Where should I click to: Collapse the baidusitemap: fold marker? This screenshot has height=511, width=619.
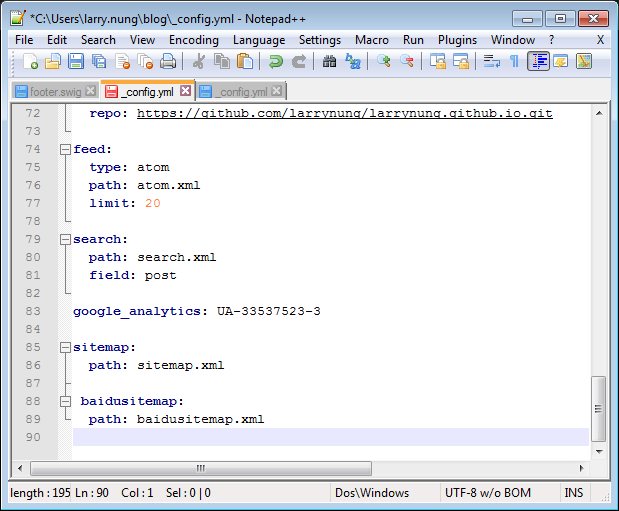coord(65,402)
